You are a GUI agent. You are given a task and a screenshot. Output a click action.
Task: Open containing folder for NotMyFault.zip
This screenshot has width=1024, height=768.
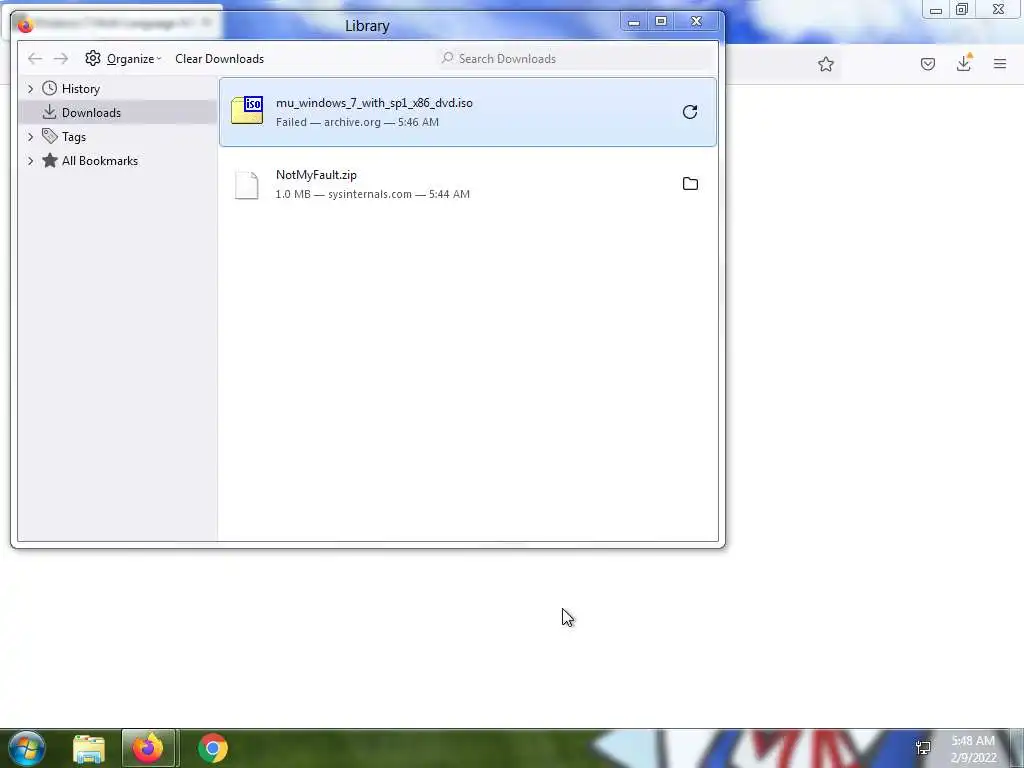coord(690,184)
